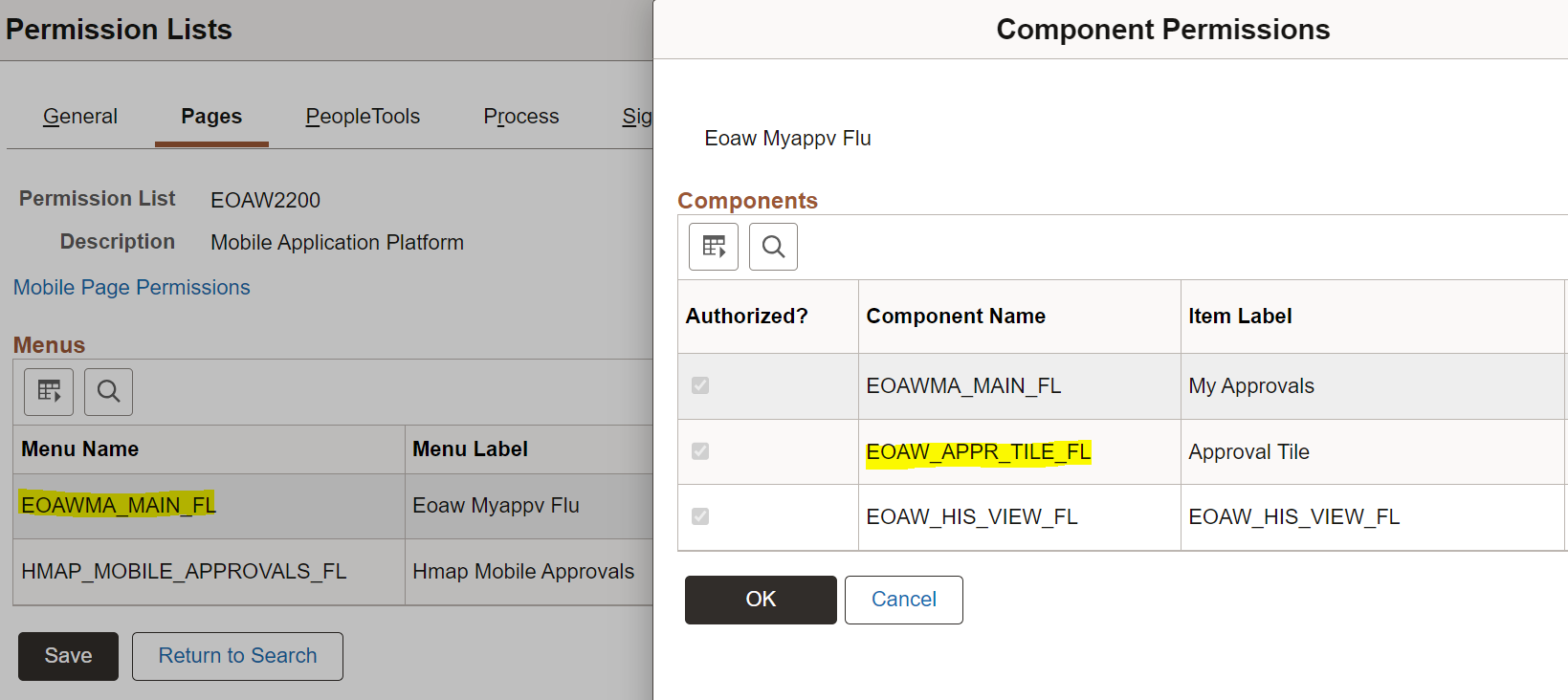The height and width of the screenshot is (700, 1568).
Task: Open the Mobile Page Permissions link
Action: pos(132,288)
